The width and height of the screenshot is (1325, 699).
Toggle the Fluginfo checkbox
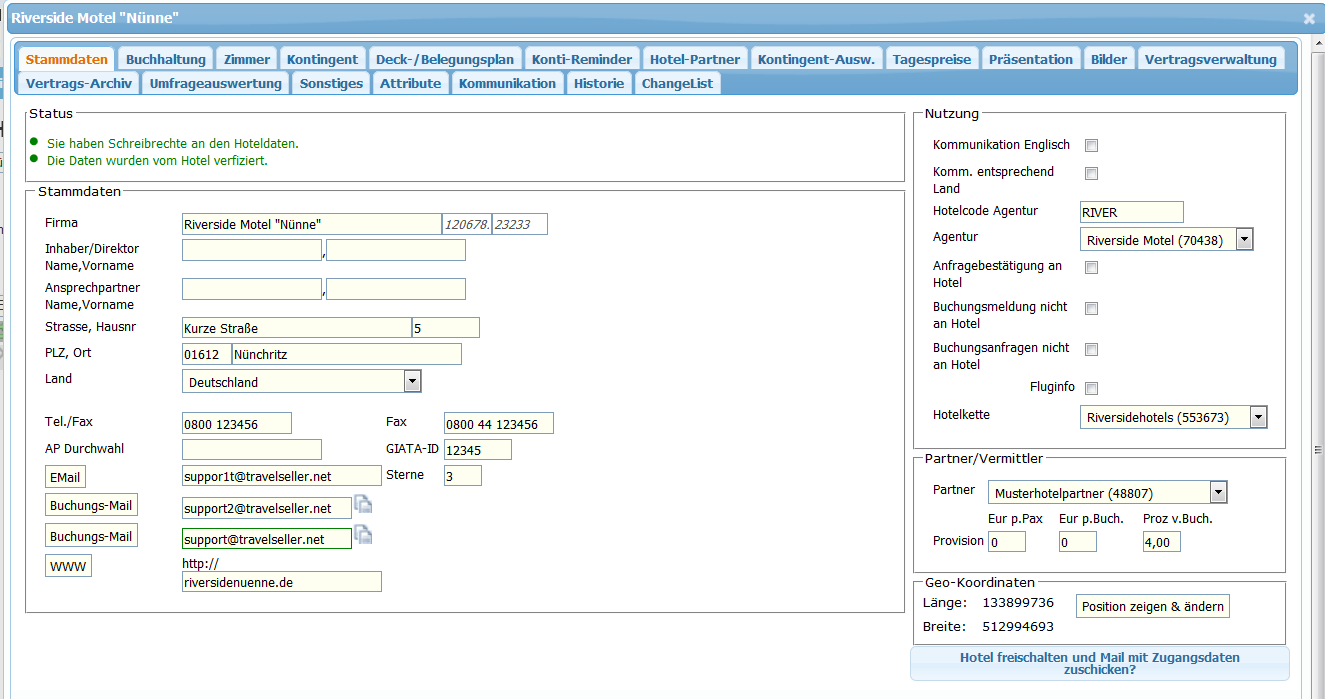coord(1092,388)
